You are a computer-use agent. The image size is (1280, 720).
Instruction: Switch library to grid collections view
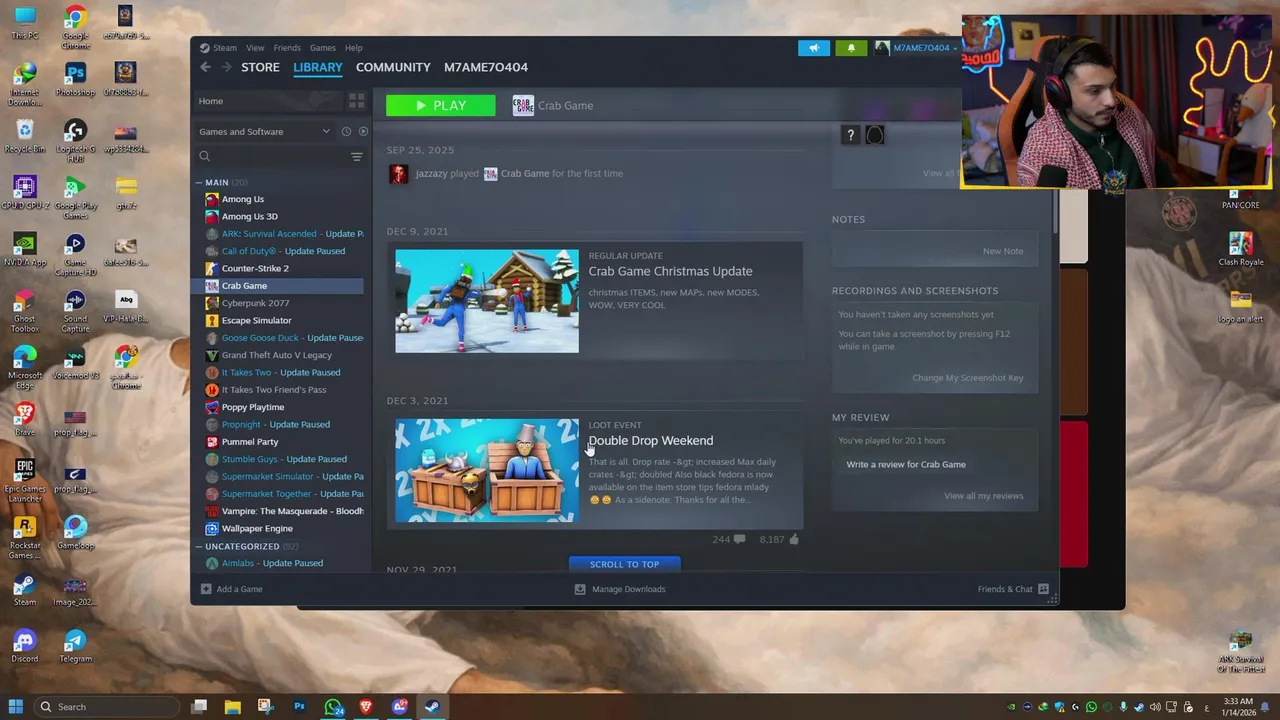tap(356, 101)
